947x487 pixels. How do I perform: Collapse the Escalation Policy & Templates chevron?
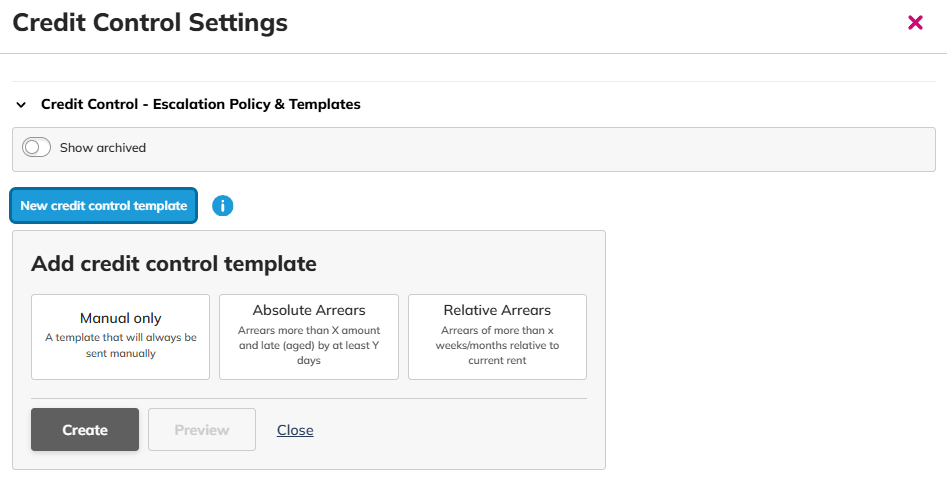(x=21, y=105)
